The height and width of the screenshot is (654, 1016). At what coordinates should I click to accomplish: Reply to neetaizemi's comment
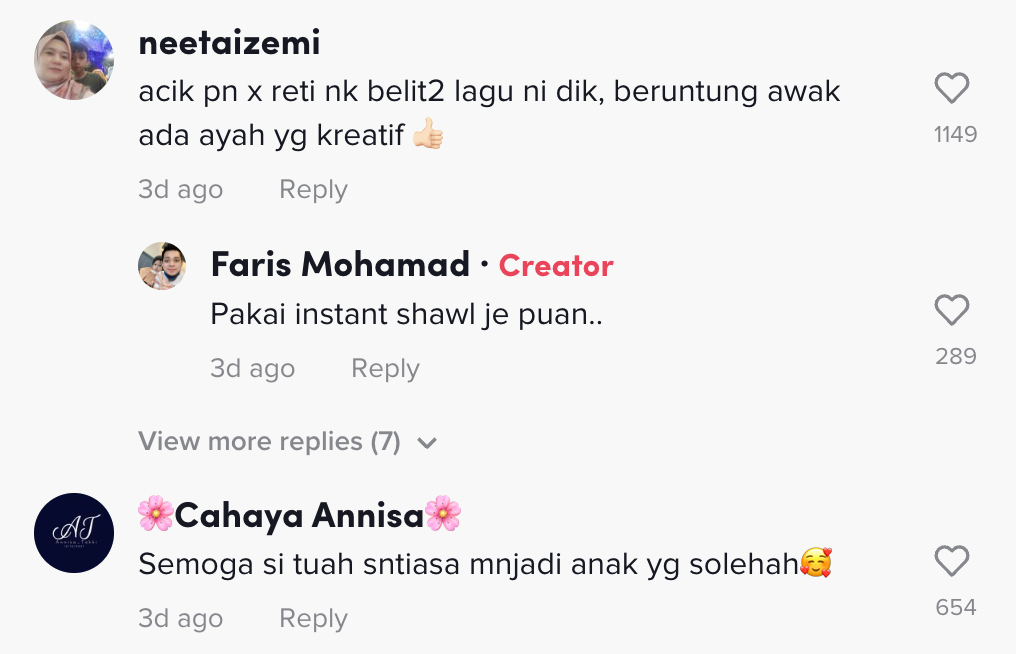(x=313, y=190)
